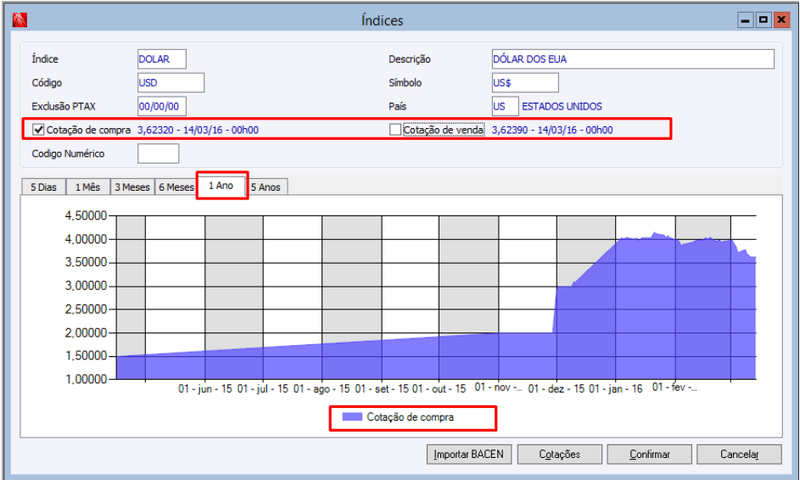Edit the Descrição field DÓLAR DOS EUA
Screen dimensions: 800x480
(x=633, y=59)
